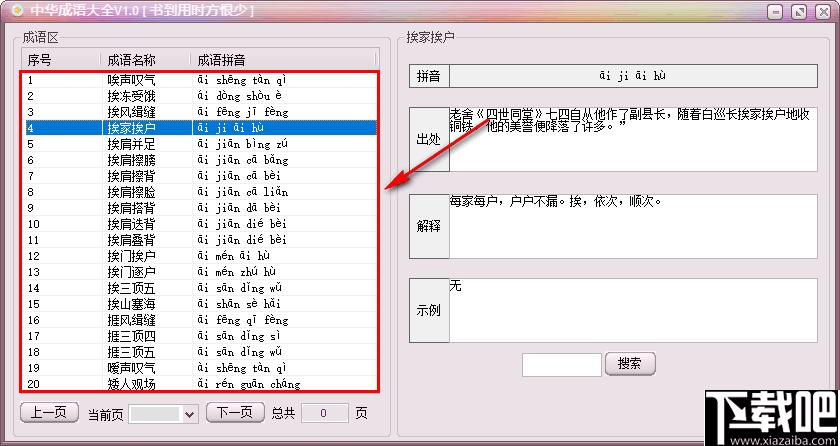Click the 解释 label button
This screenshot has width=840, height=446.
point(429,226)
